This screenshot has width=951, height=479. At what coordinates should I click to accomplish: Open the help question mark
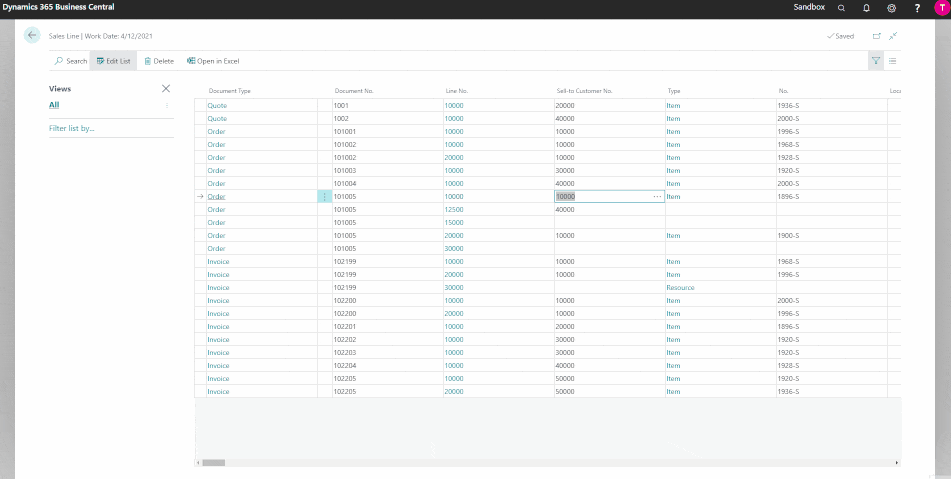tap(917, 8)
